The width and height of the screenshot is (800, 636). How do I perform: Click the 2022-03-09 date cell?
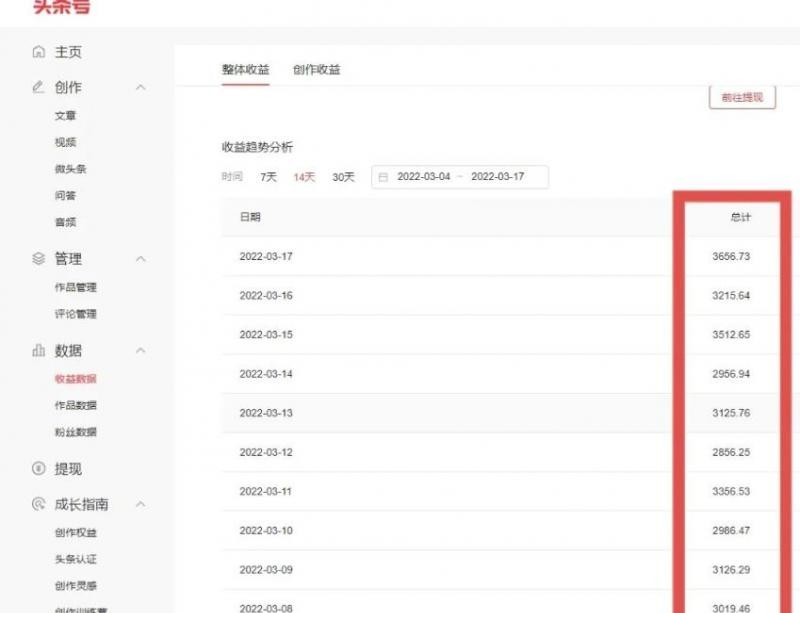pos(266,570)
